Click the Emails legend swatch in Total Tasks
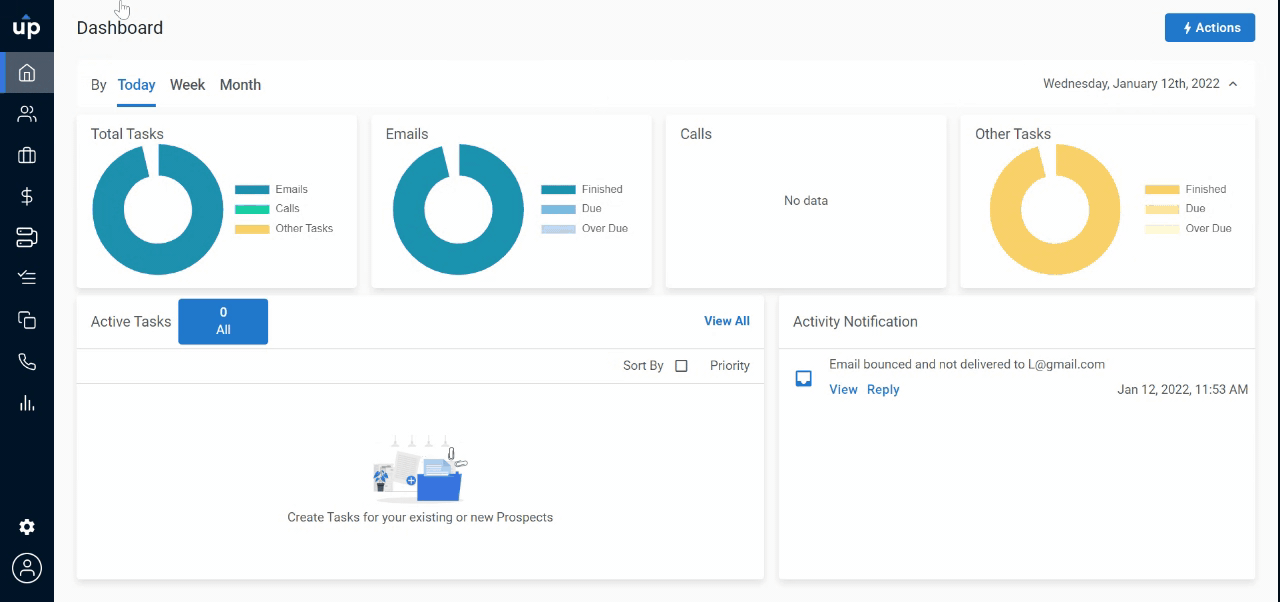 click(252, 189)
